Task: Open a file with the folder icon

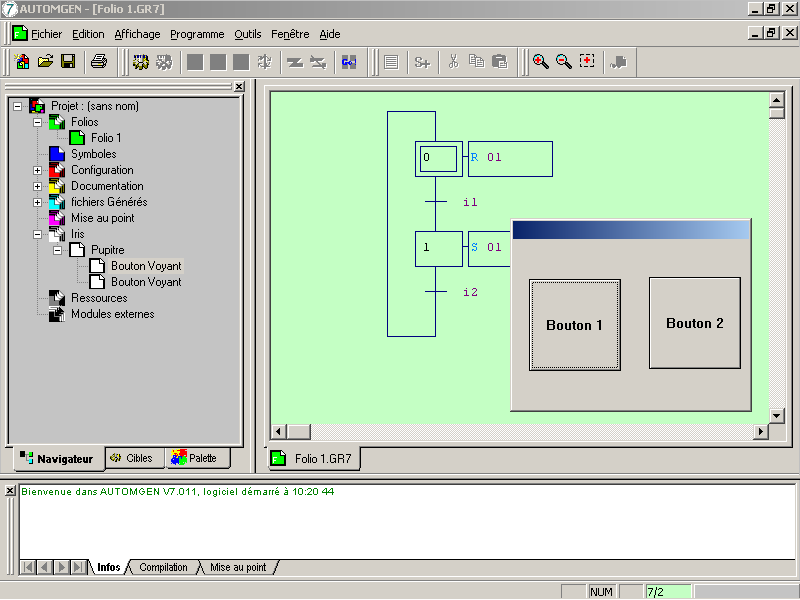Action: pos(45,62)
